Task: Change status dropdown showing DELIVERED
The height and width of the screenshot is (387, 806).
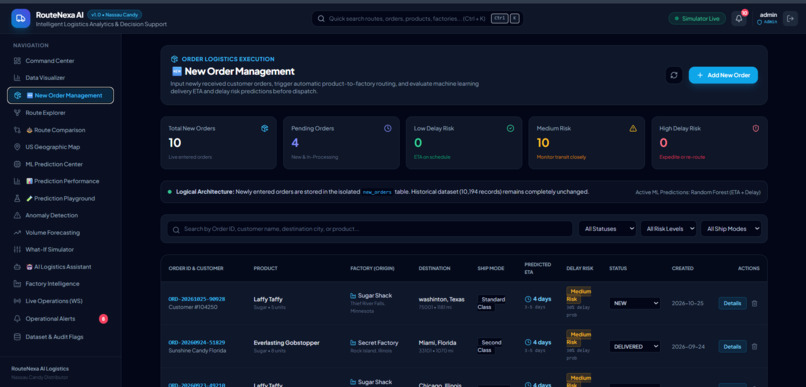Action: [635, 346]
